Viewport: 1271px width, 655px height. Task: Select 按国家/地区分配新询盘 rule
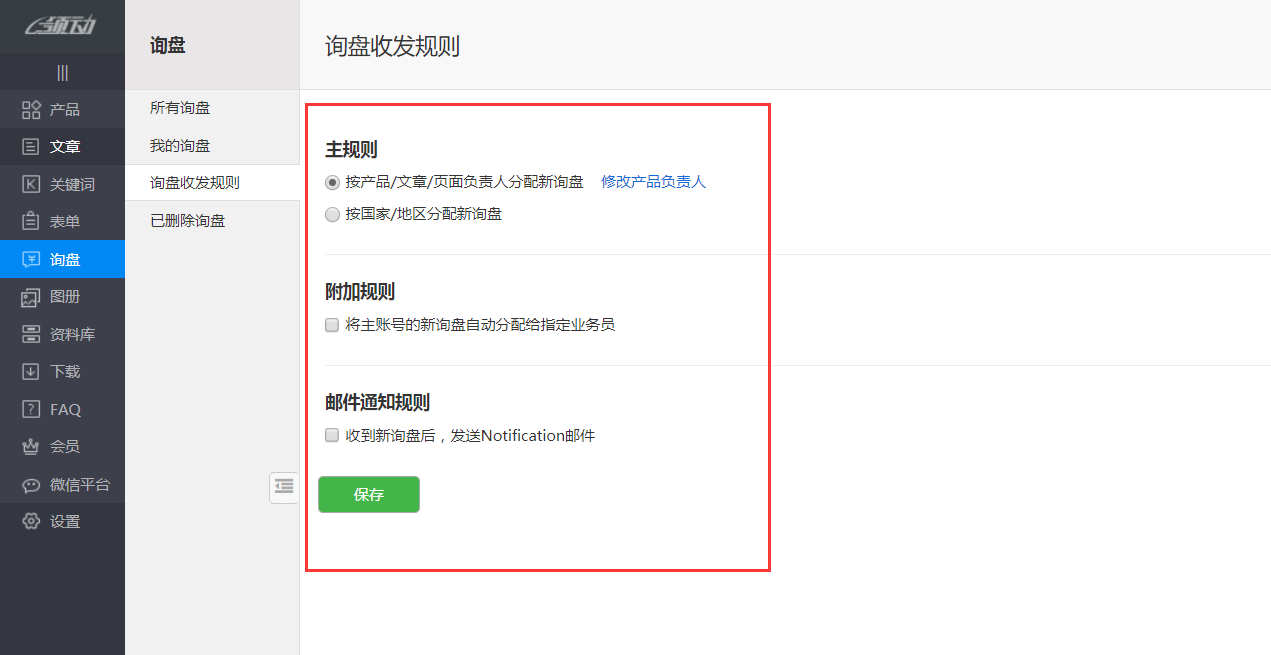[x=331, y=214]
